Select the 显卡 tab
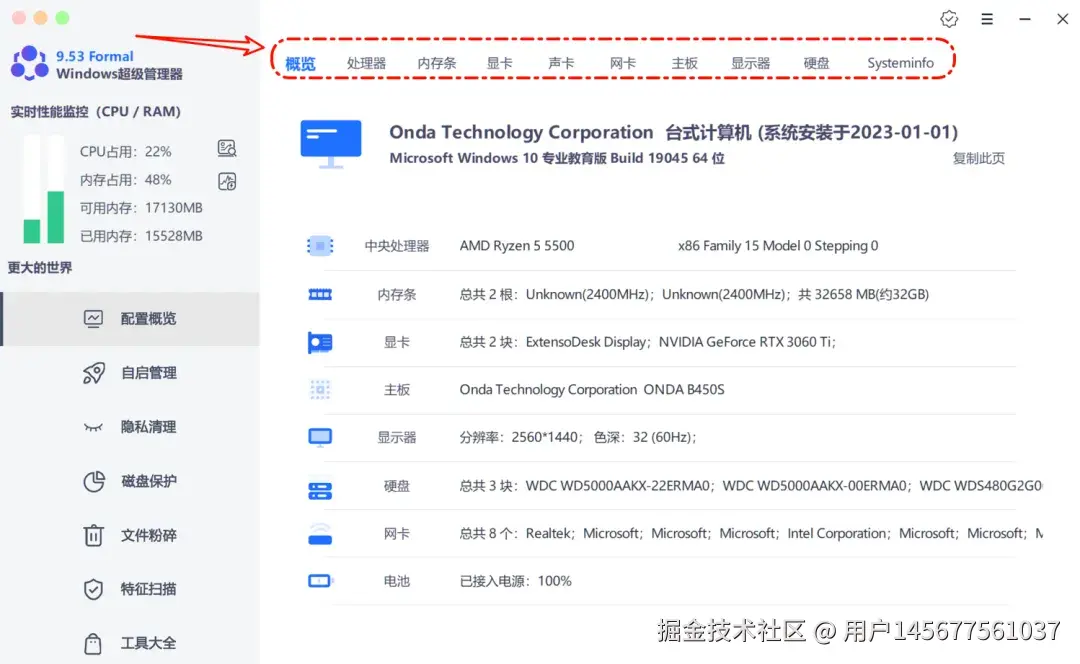Viewport: 1080px width, 664px height. [499, 63]
